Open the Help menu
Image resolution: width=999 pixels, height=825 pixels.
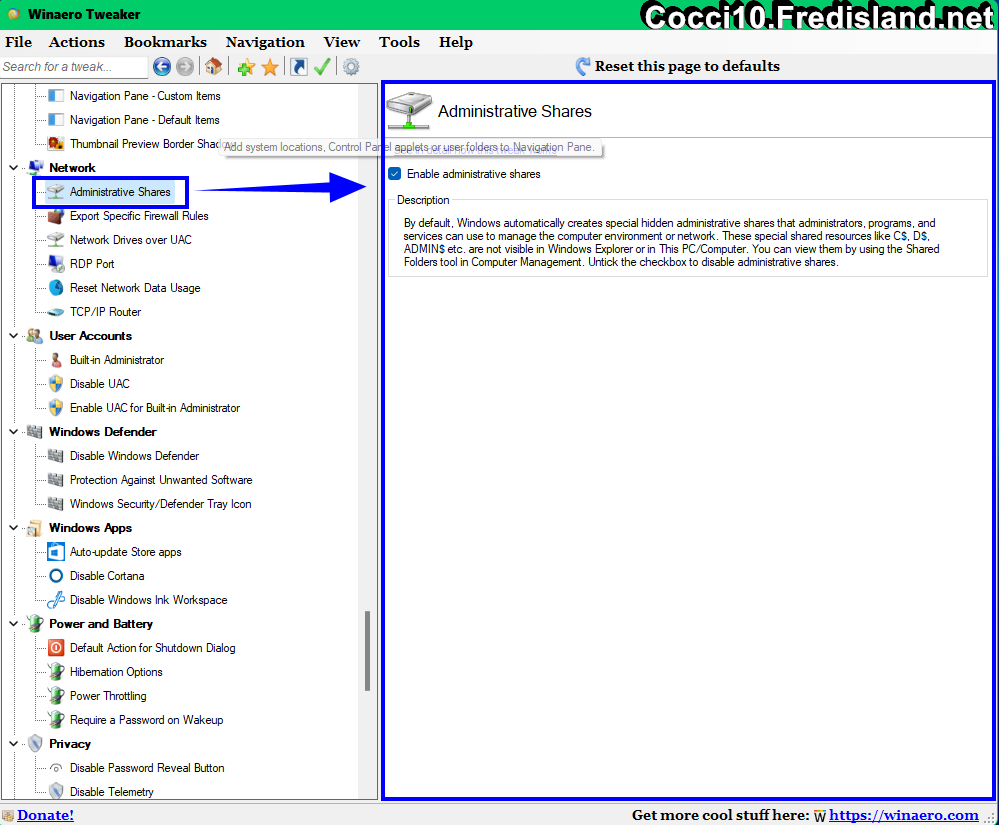point(456,42)
